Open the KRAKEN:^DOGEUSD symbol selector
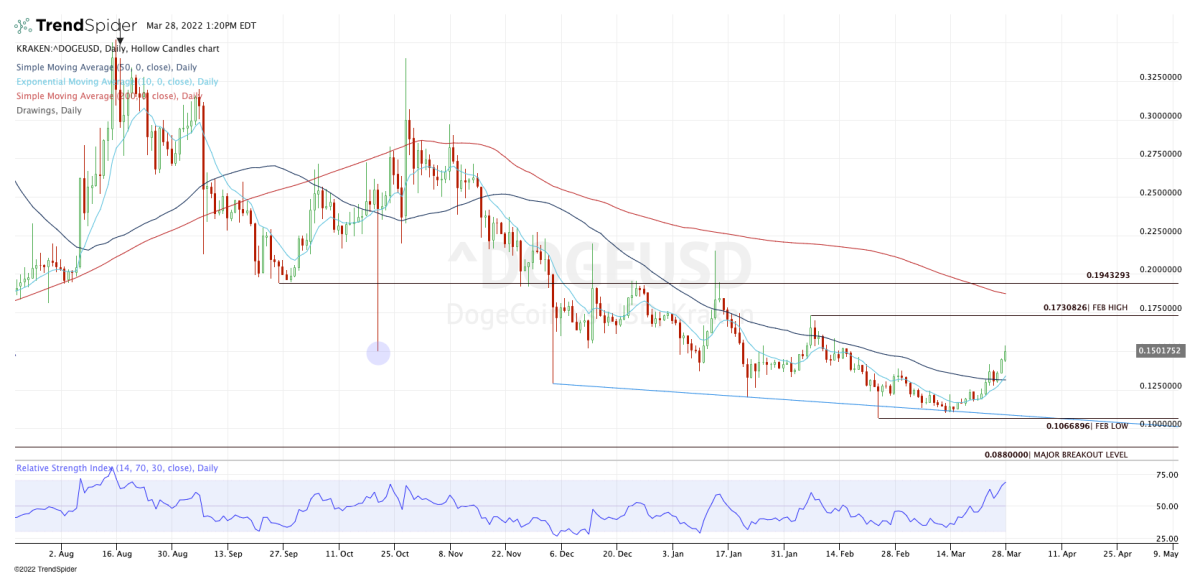Image resolution: width=1200 pixels, height=576 pixels. (x=57, y=48)
